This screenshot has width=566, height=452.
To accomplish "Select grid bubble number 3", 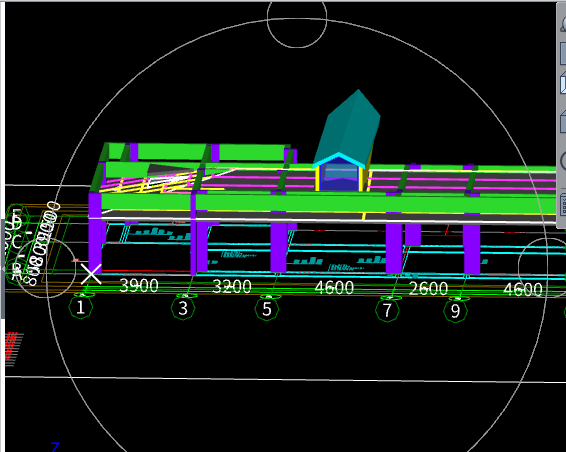I will (183, 308).
